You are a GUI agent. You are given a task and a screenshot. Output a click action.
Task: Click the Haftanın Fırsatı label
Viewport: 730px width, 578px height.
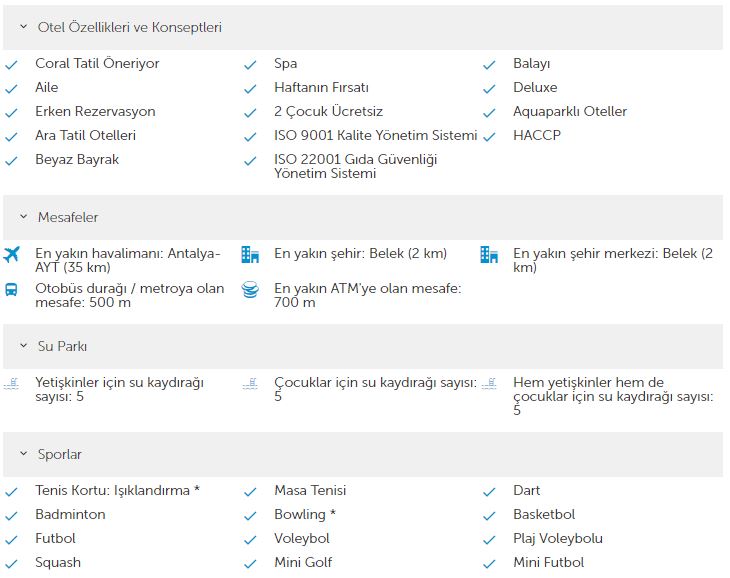point(321,87)
